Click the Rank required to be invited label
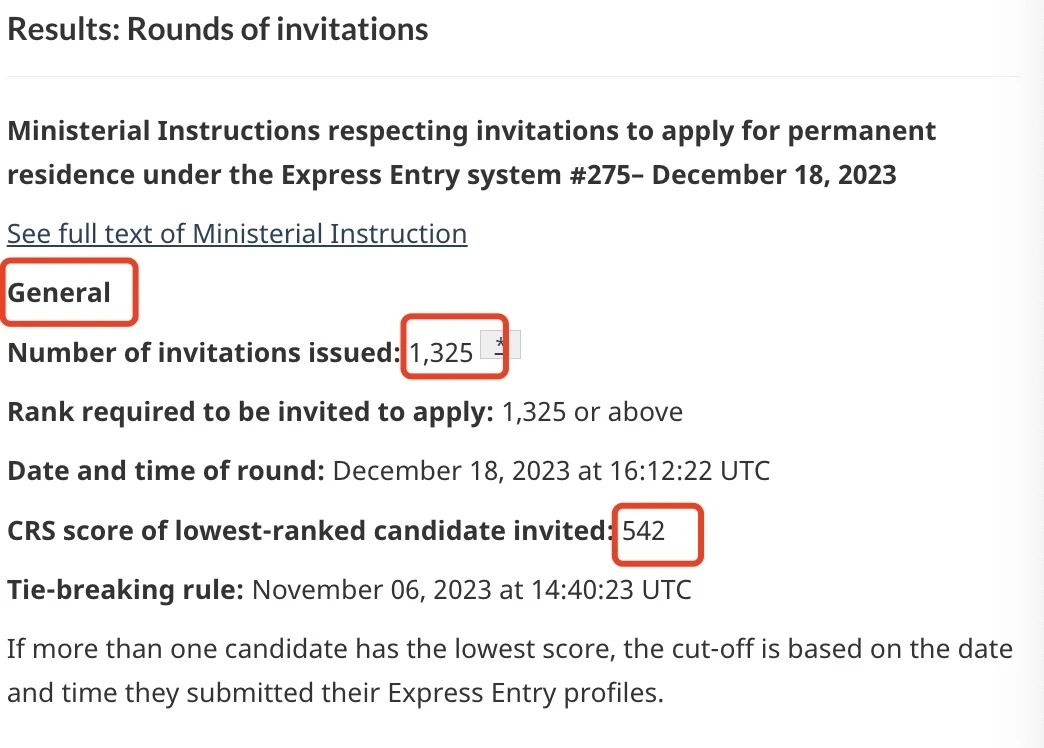The image size is (1044, 748). pyautogui.click(x=250, y=412)
